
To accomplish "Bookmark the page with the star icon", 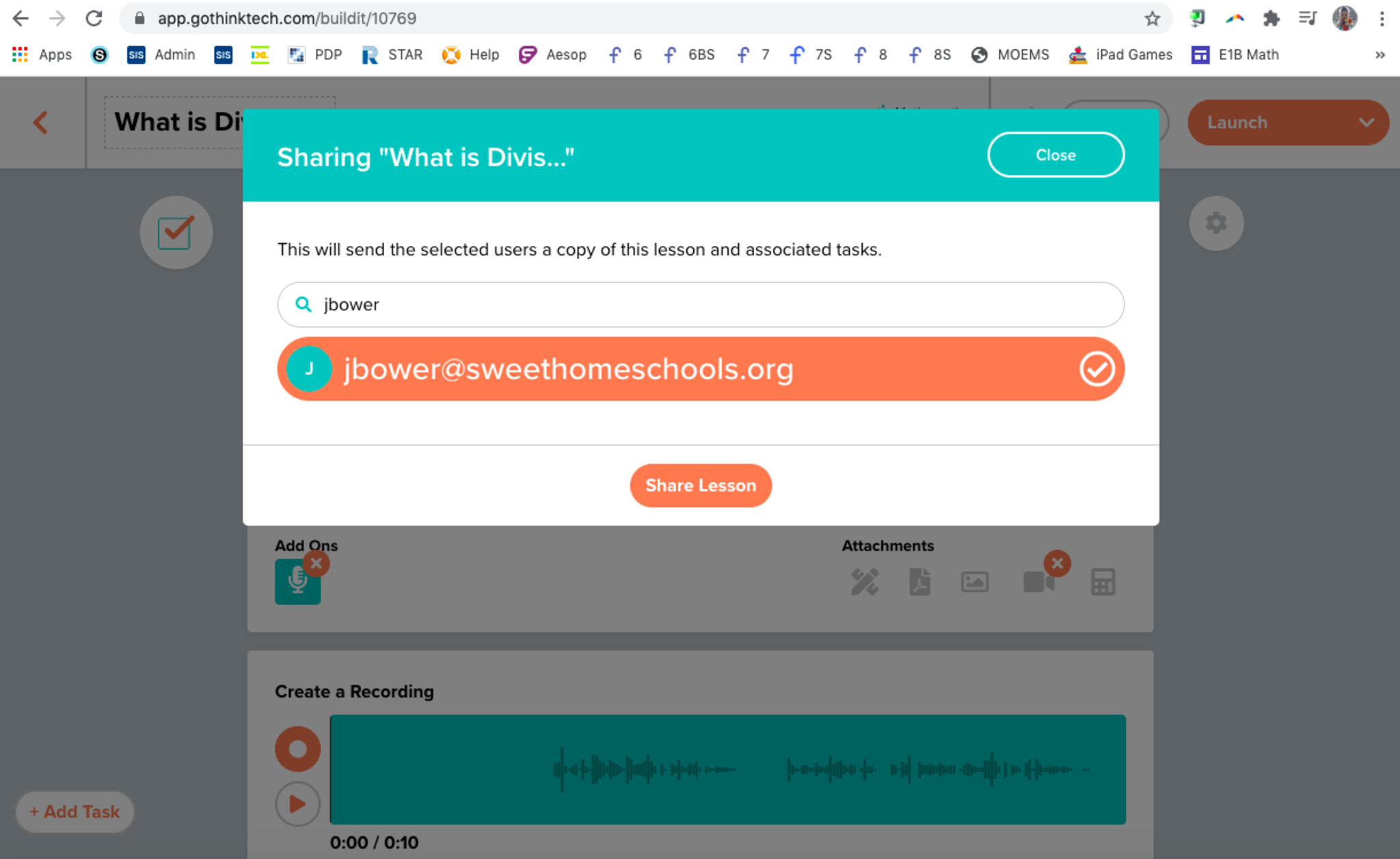I will [1153, 18].
